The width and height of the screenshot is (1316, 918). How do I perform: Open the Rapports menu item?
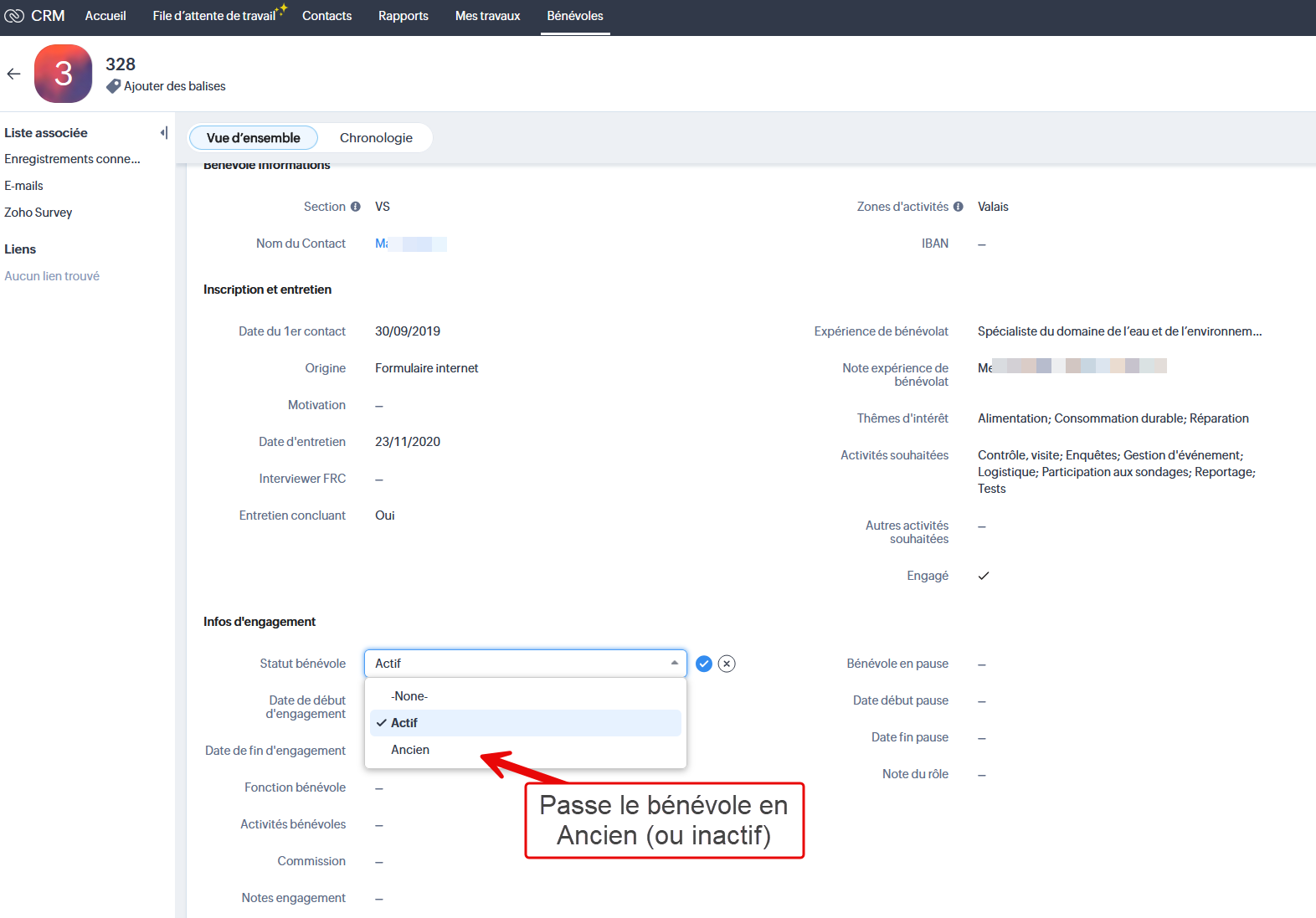[403, 16]
